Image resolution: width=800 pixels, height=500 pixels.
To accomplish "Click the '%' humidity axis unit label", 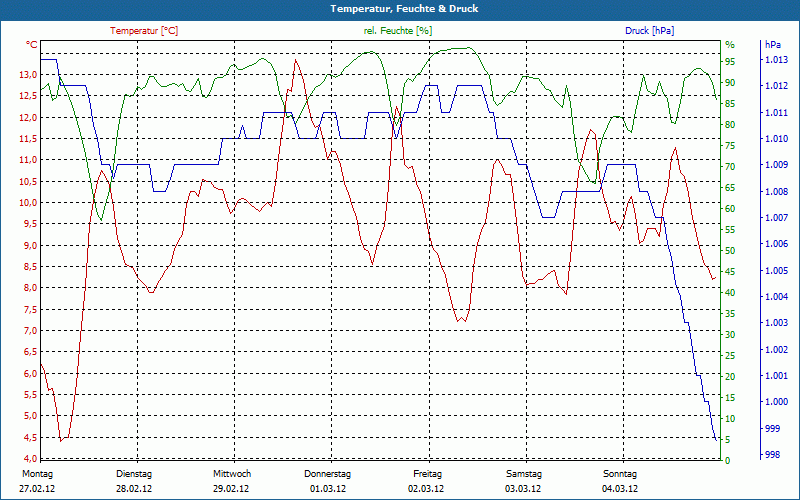I will (730, 45).
